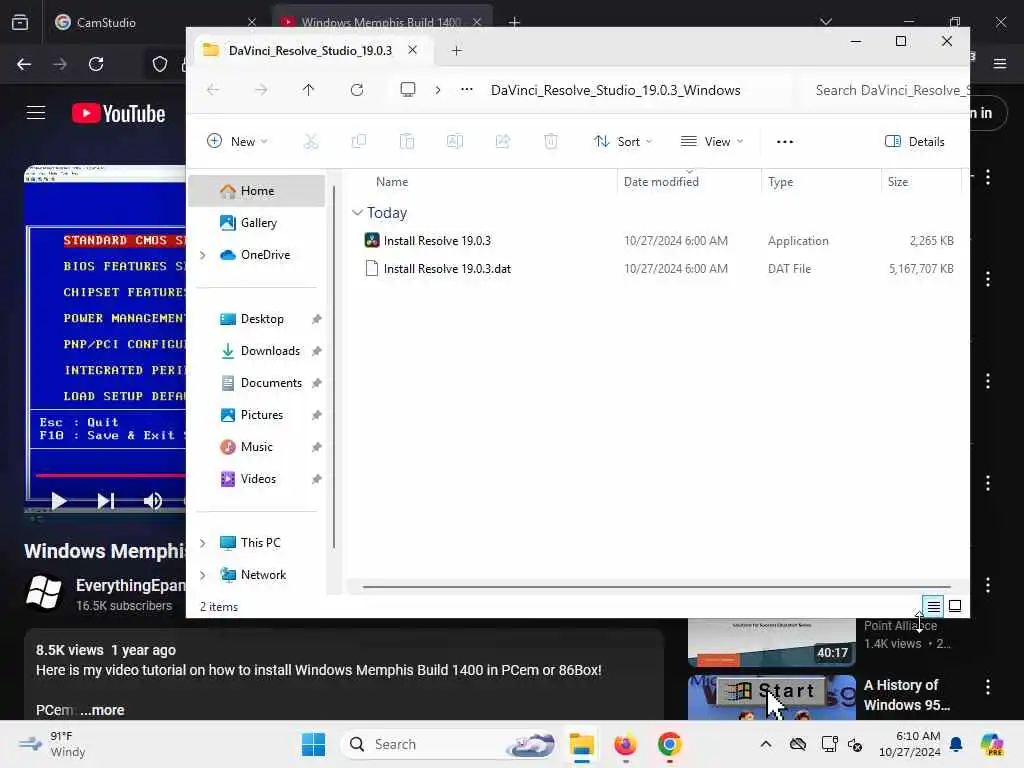Switch to large thumbnails view layout
This screenshot has width=1024, height=768.
(x=955, y=607)
